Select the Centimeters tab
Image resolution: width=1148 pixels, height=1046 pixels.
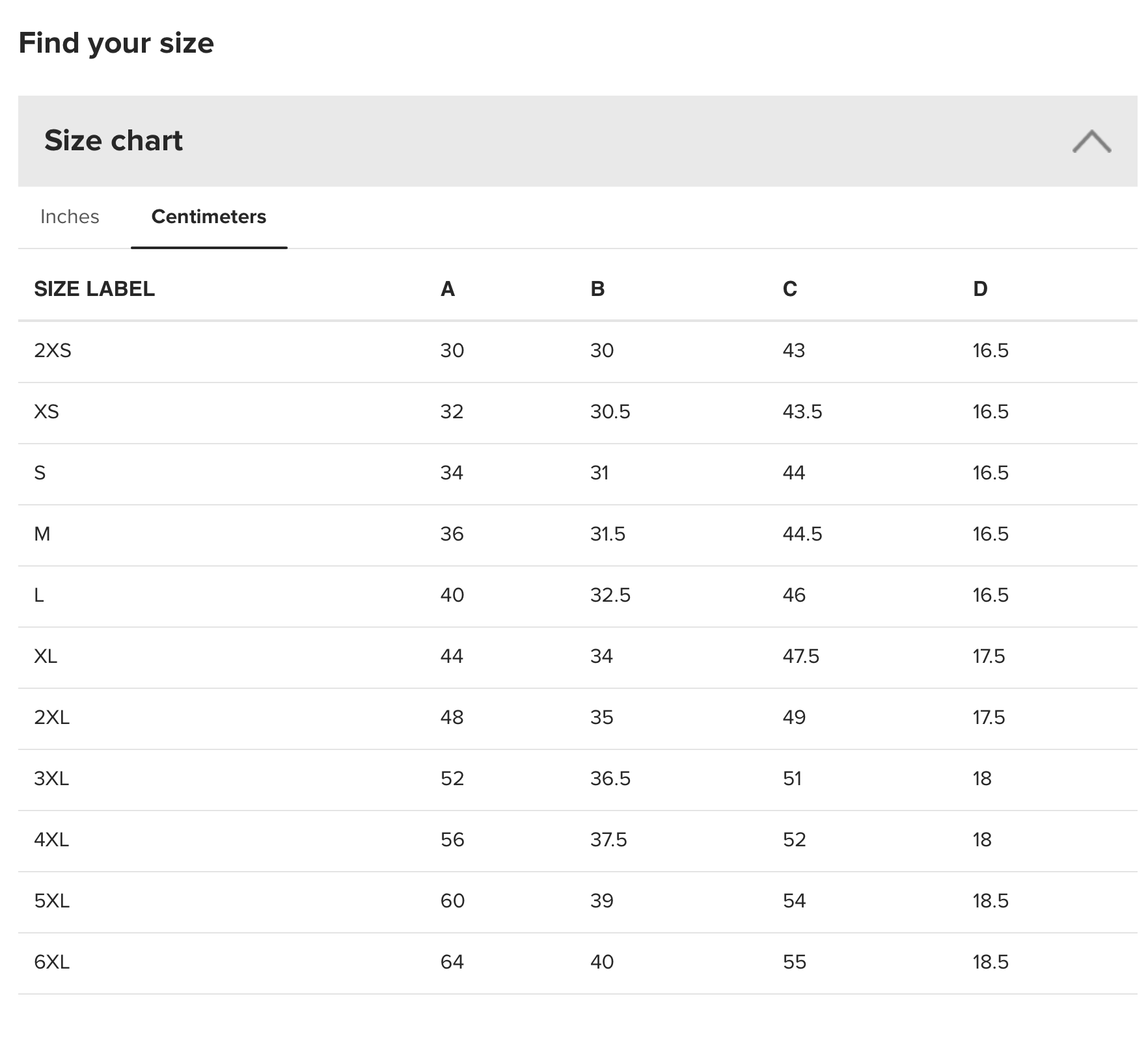pos(209,217)
